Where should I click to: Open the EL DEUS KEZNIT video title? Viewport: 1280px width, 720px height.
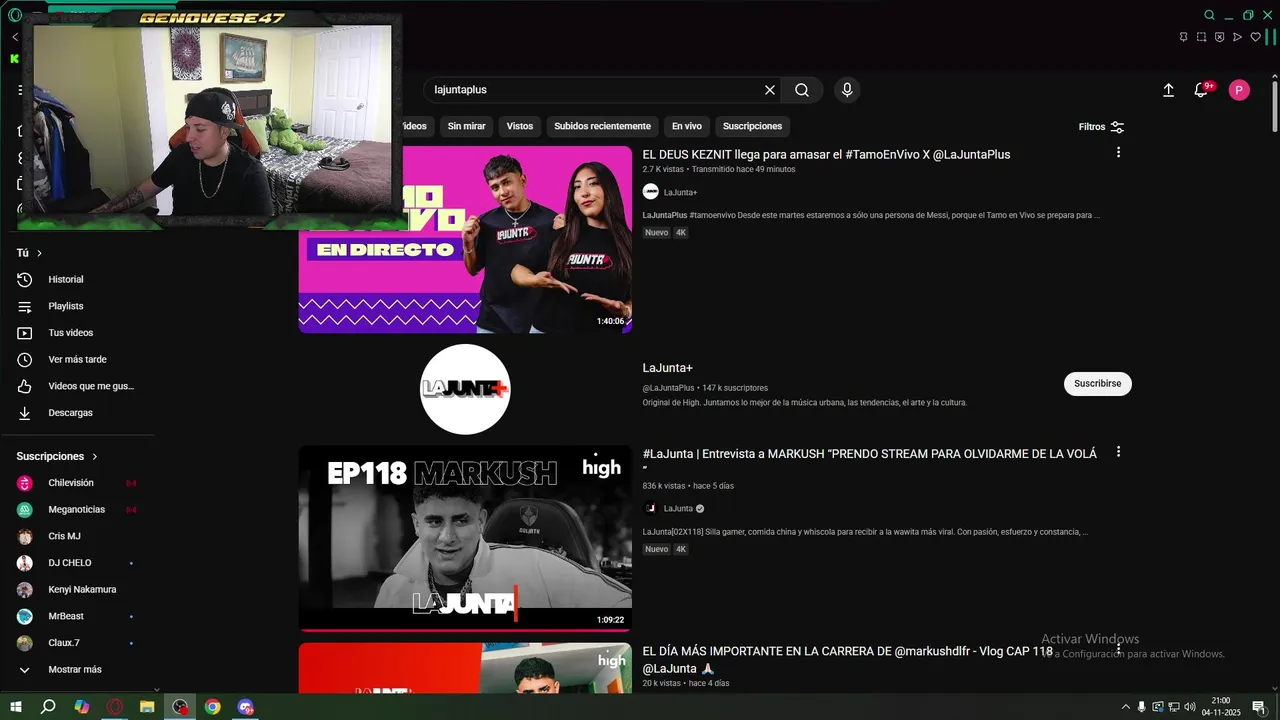826,155
